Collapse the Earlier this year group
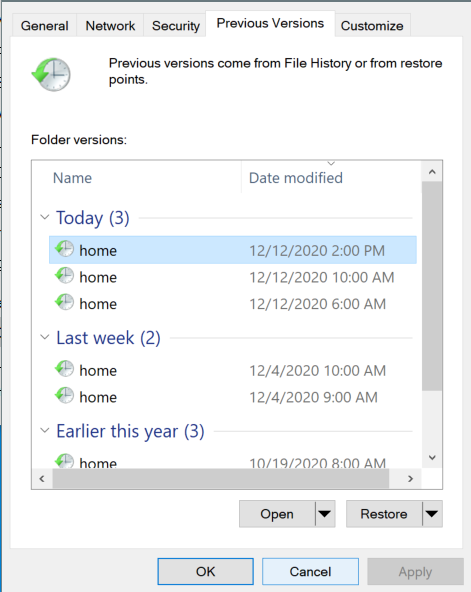Image resolution: width=471 pixels, height=592 pixels. (x=45, y=430)
